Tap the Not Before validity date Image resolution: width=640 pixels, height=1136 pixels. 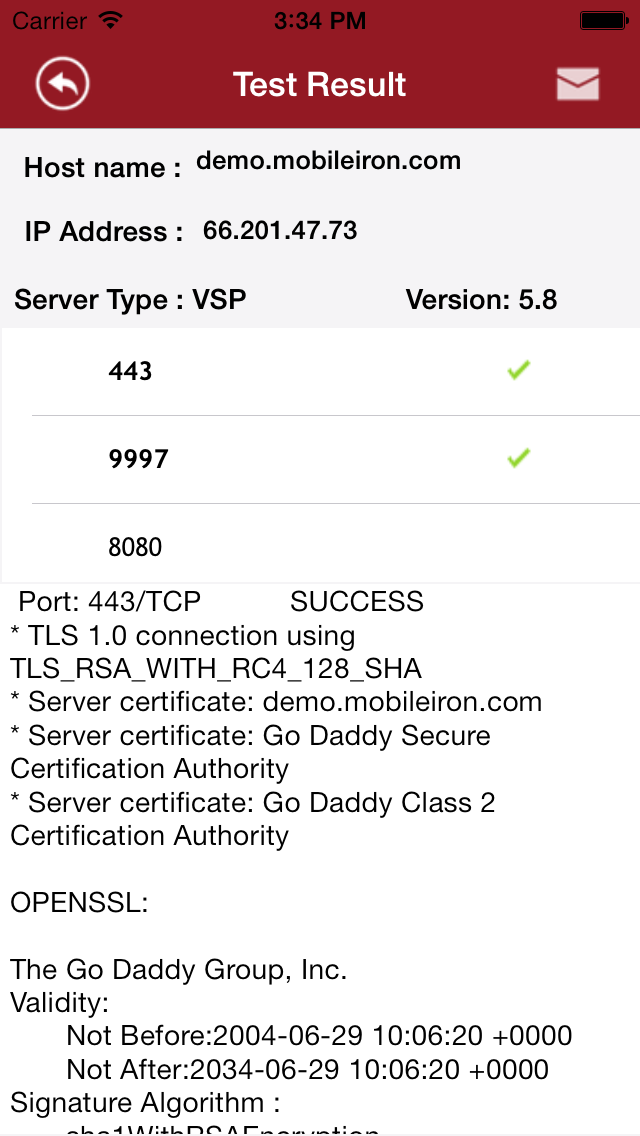(318, 1036)
